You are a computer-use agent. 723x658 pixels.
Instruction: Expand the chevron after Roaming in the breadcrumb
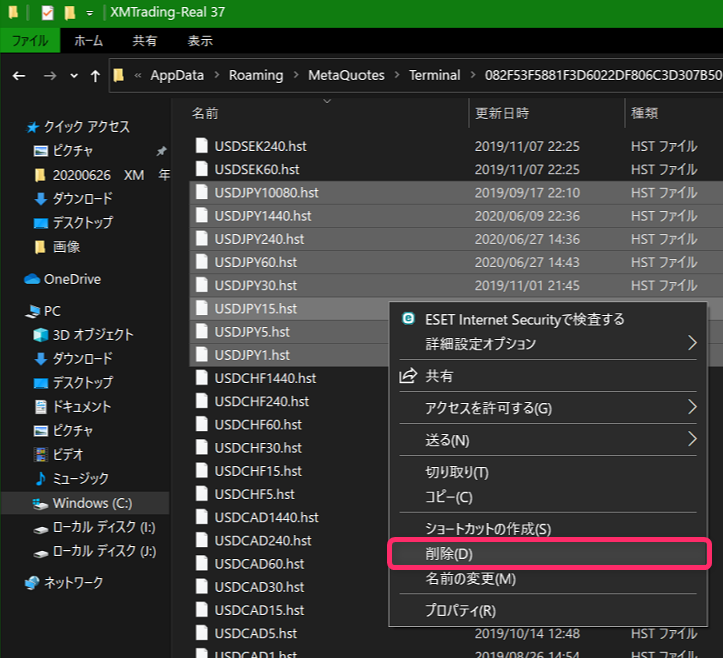(x=296, y=75)
